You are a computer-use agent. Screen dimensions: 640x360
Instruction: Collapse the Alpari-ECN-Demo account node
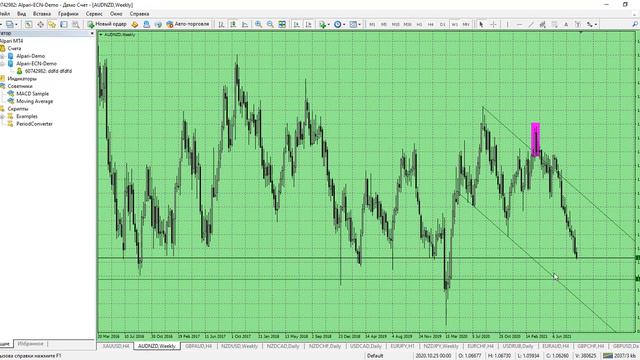coord(2,64)
